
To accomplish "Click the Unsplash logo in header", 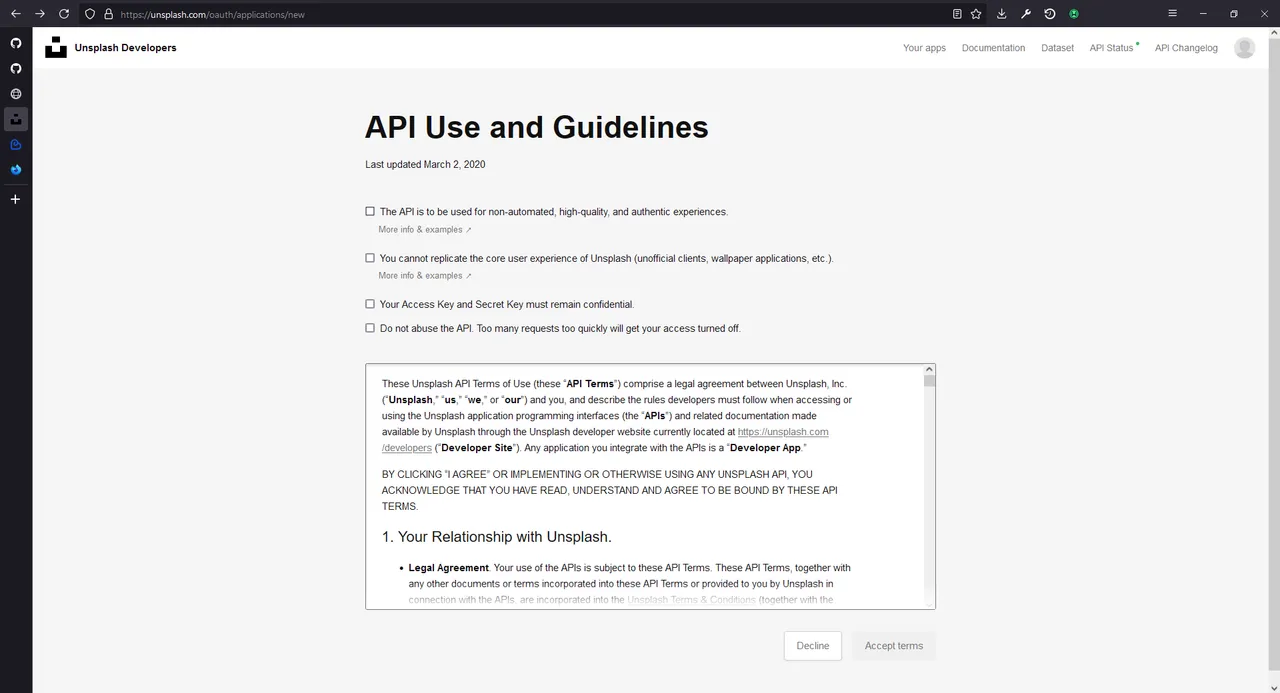I will pyautogui.click(x=56, y=47).
